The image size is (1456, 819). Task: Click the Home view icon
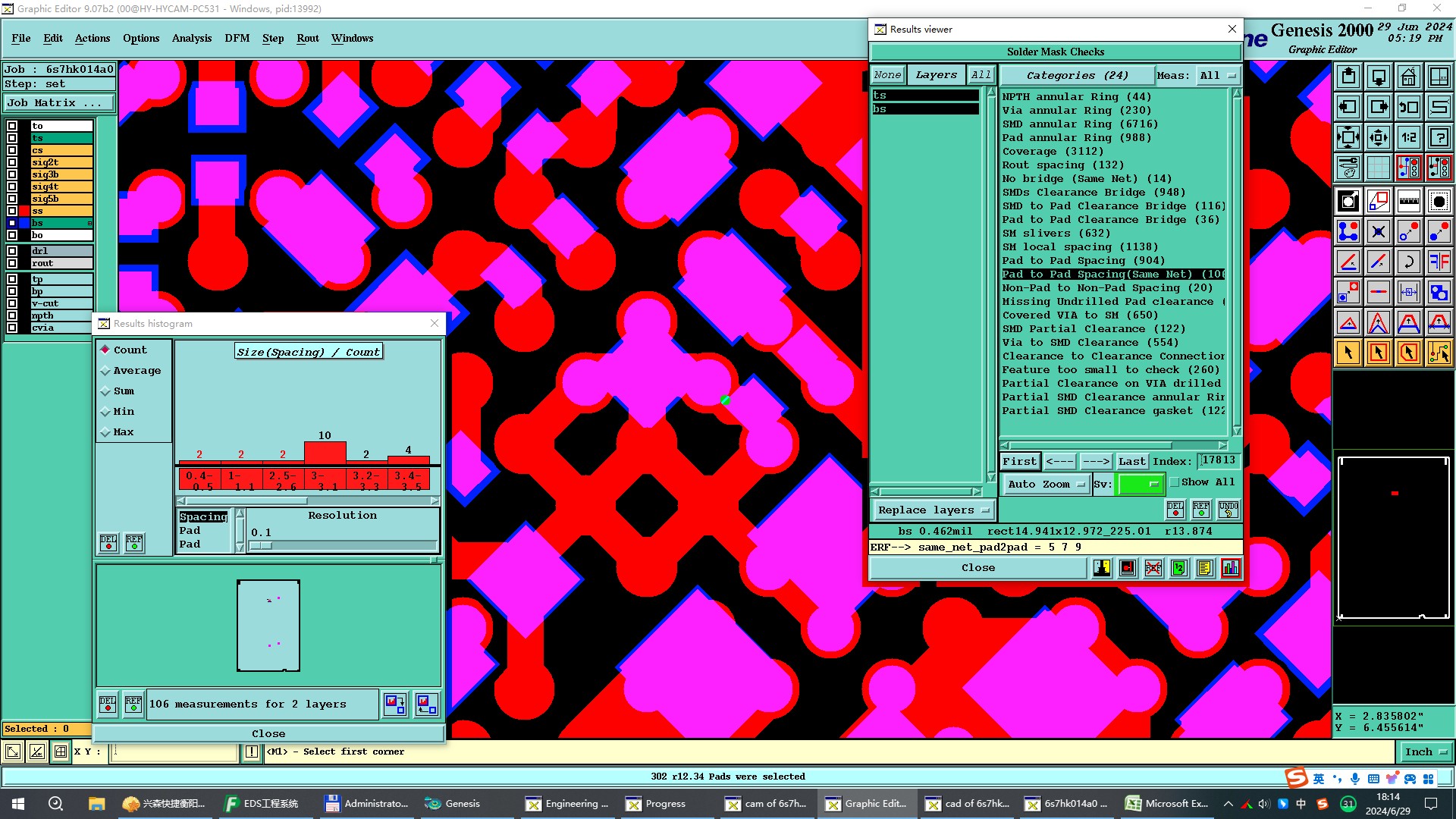[1408, 77]
